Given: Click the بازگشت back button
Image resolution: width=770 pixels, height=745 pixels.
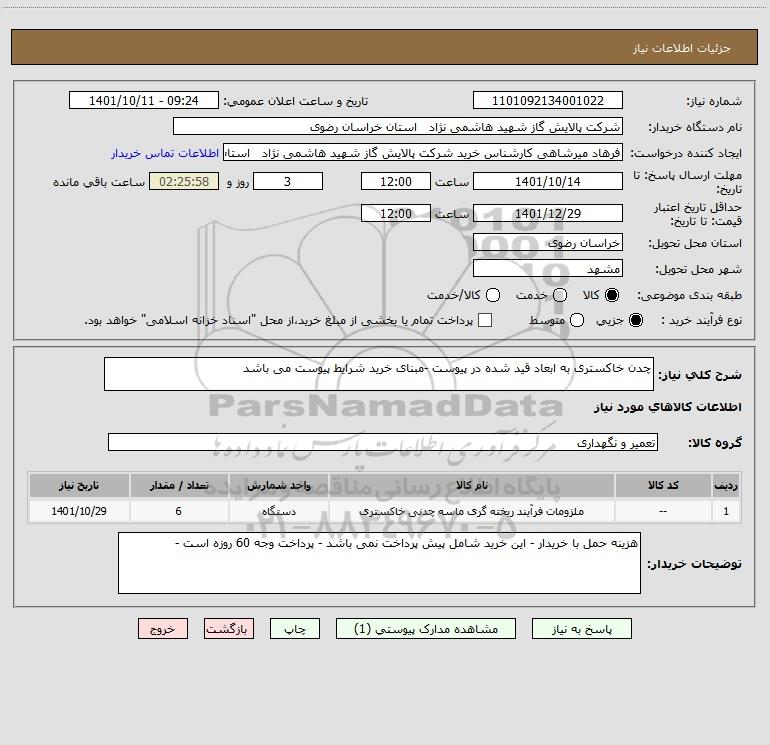Looking at the screenshot, I should (229, 629).
